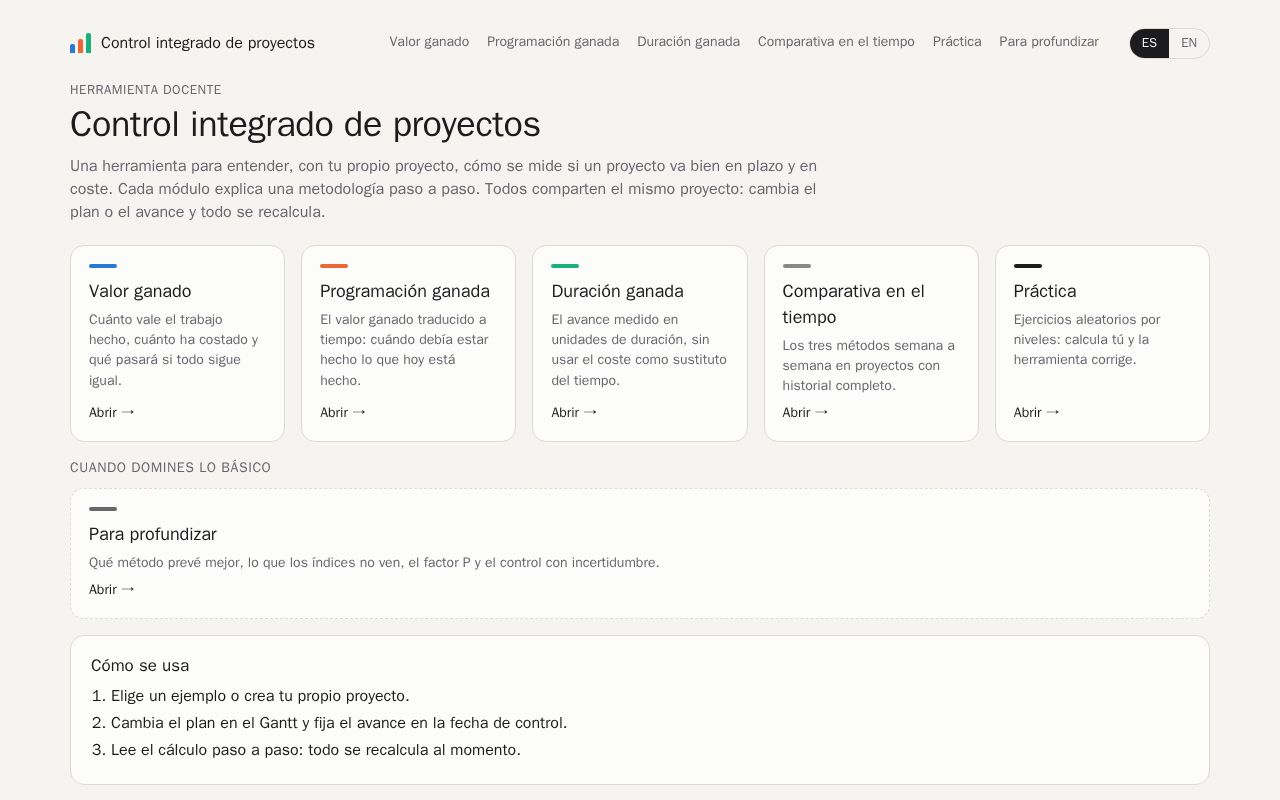The width and height of the screenshot is (1280, 800).
Task: Click the CUANDO DOMINES LO BÁSICO label
Action: tap(170, 467)
